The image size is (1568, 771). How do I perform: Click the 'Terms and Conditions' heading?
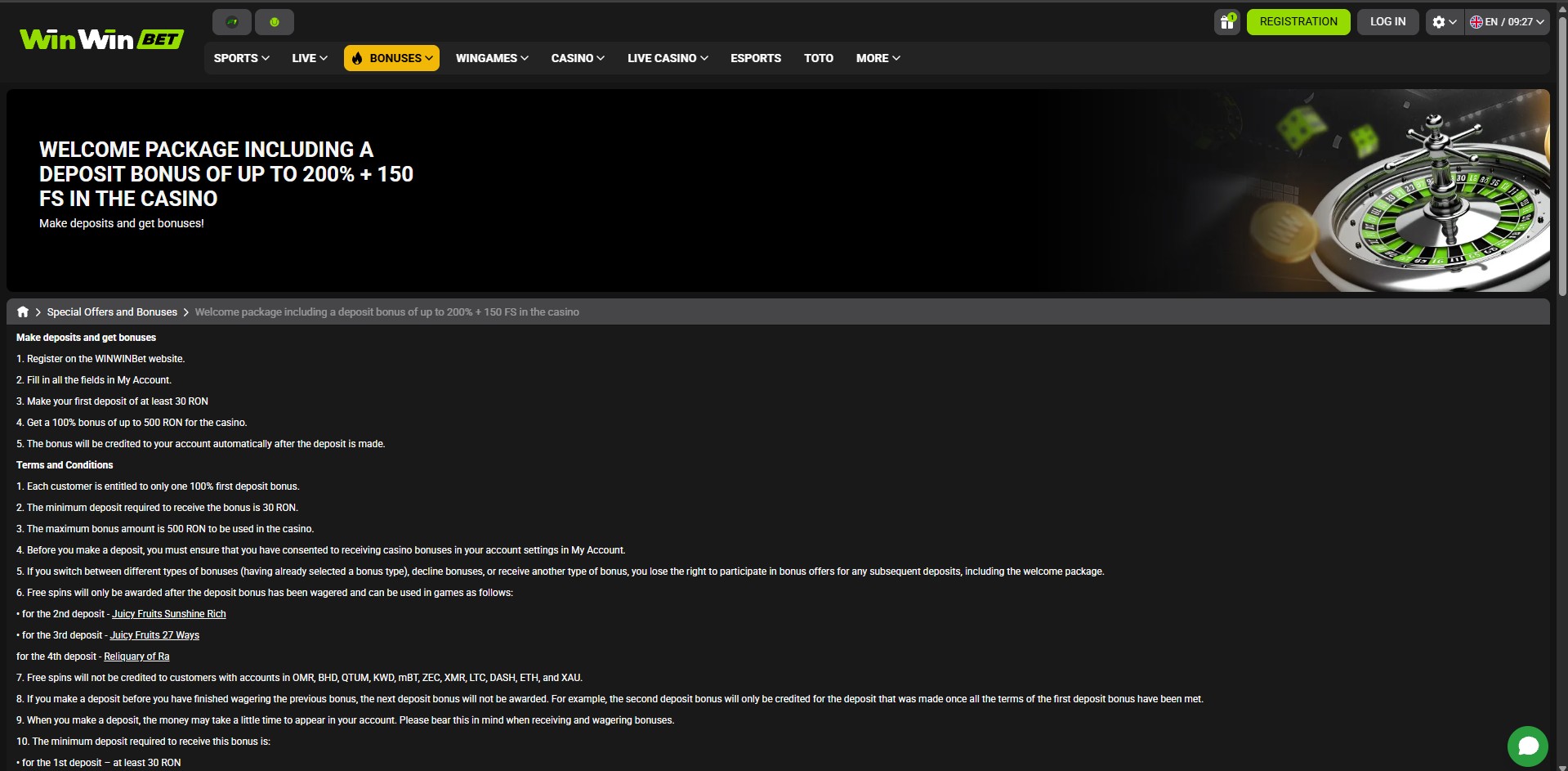click(65, 465)
